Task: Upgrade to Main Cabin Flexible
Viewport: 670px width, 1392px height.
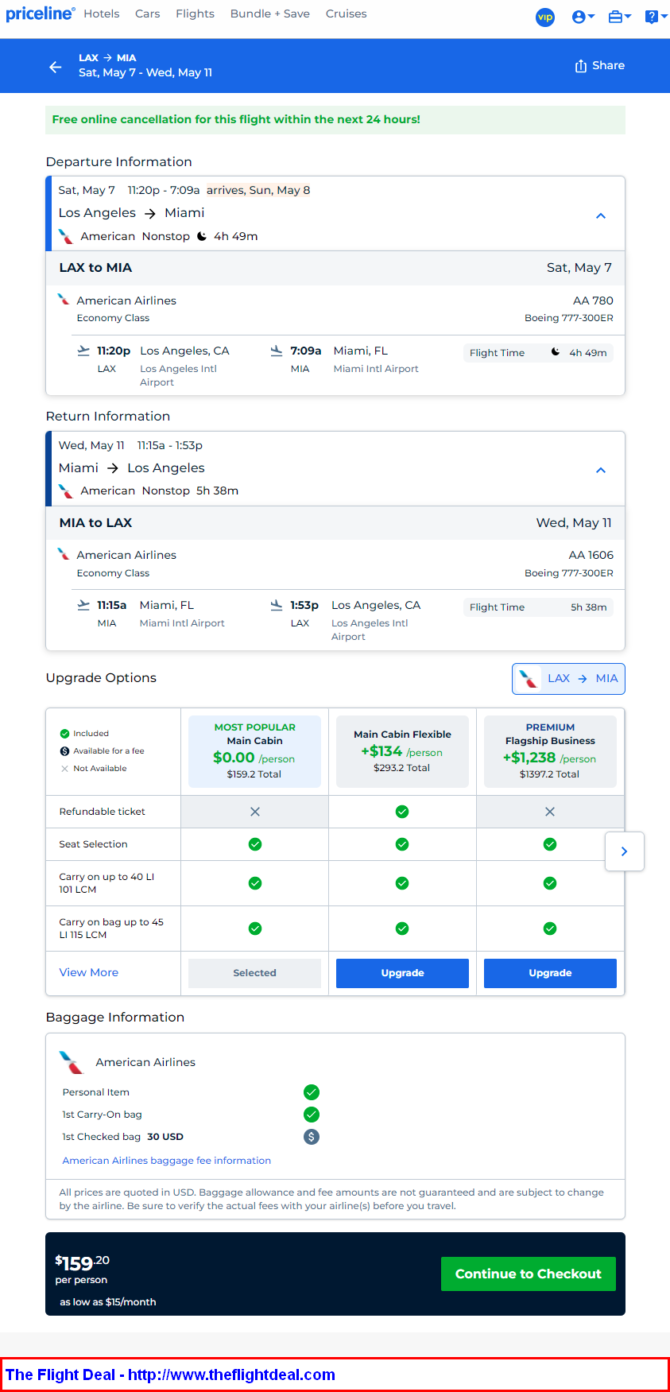Action: [x=402, y=973]
